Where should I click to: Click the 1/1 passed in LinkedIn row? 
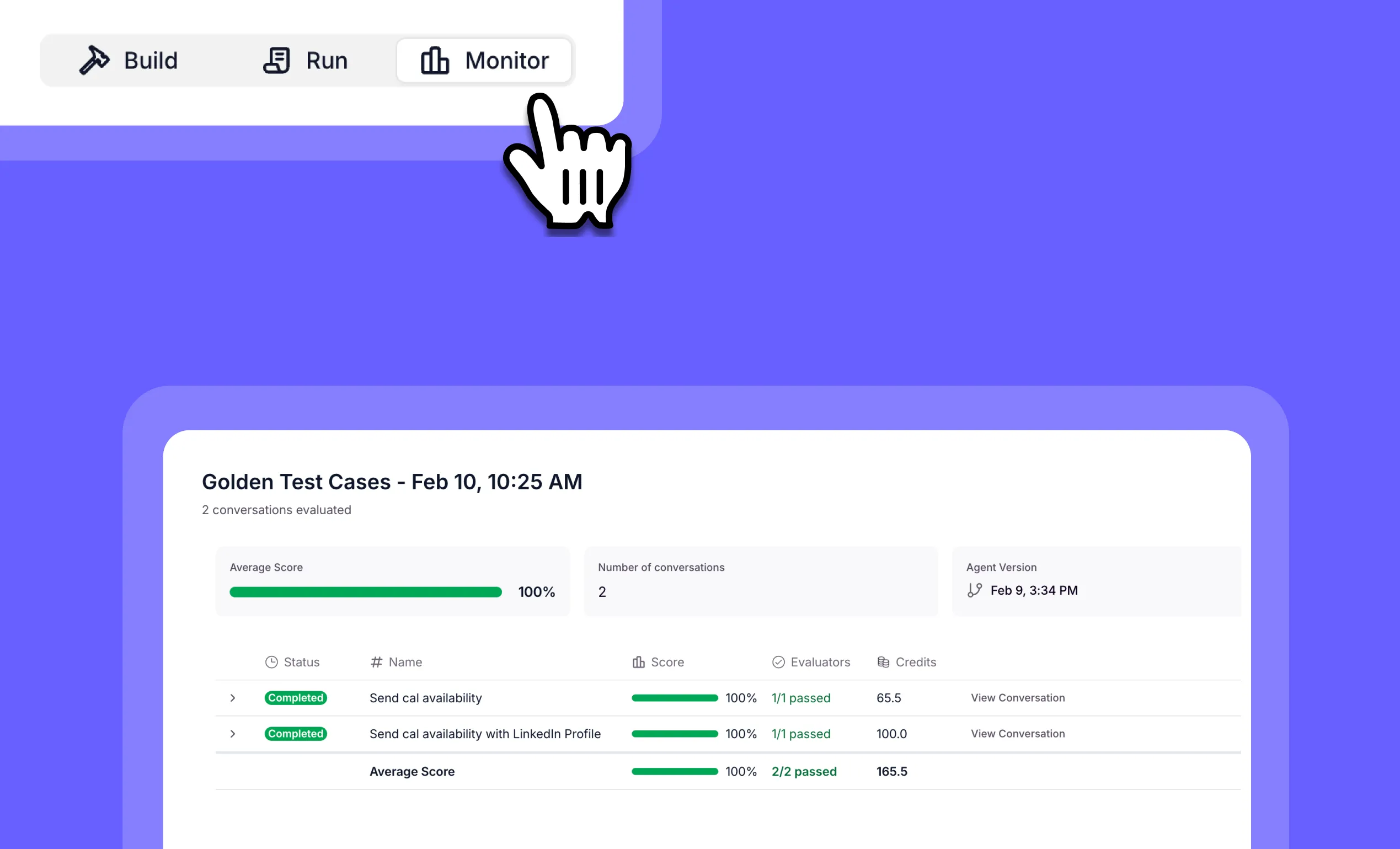pos(800,734)
